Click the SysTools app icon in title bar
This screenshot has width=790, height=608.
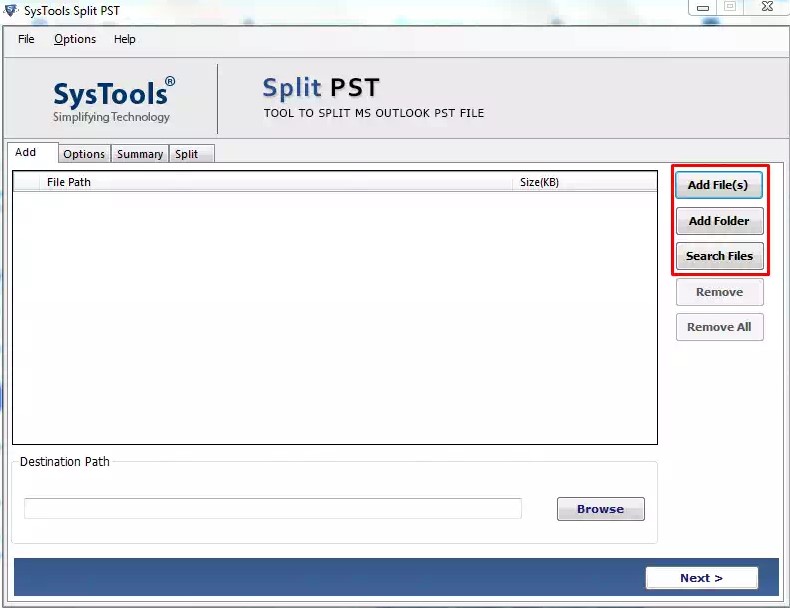point(11,10)
